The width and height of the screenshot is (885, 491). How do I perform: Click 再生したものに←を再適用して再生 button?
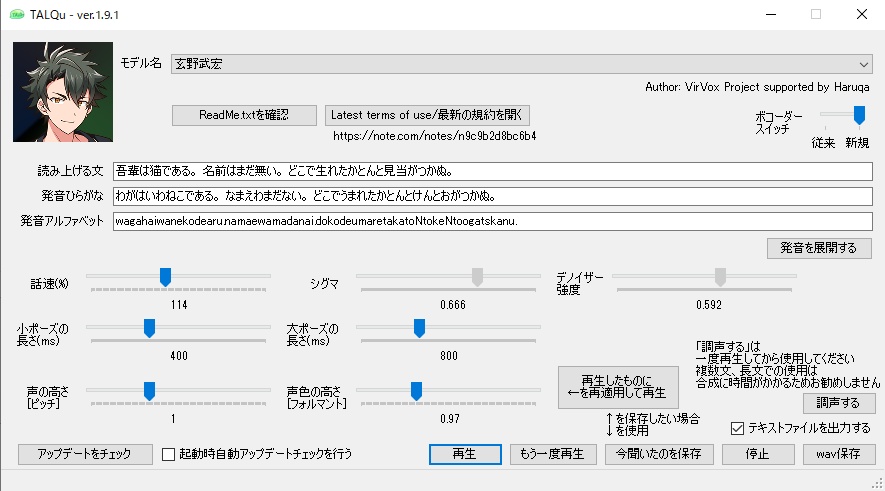(618, 387)
